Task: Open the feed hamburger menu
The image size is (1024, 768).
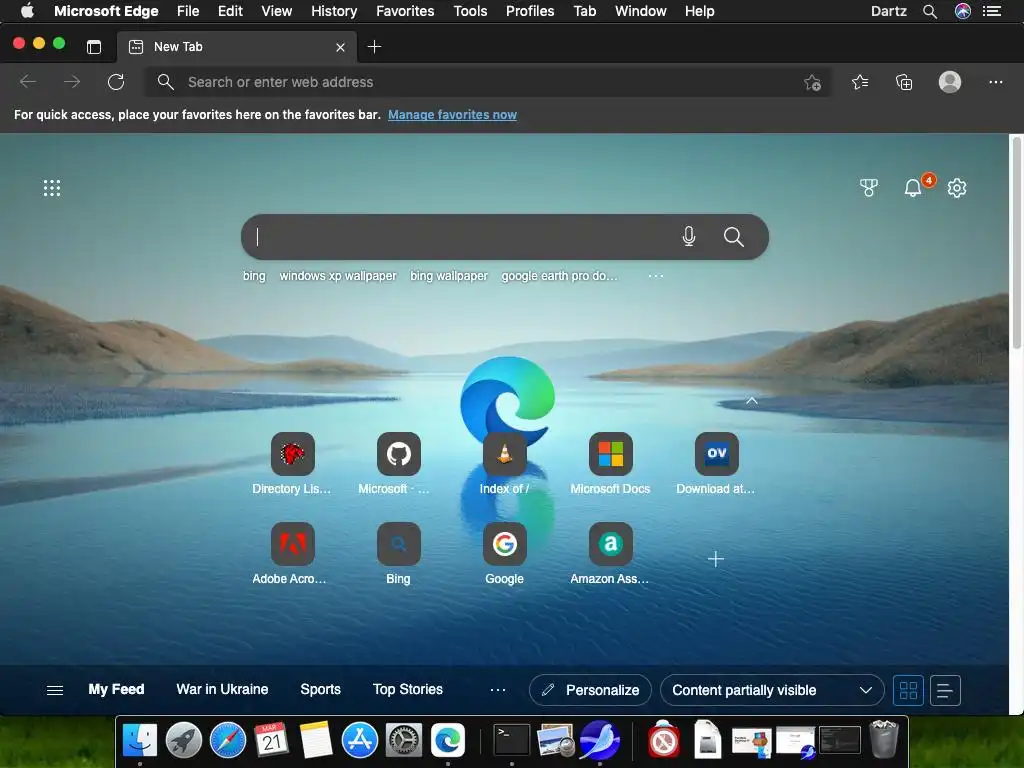Action: (x=55, y=690)
